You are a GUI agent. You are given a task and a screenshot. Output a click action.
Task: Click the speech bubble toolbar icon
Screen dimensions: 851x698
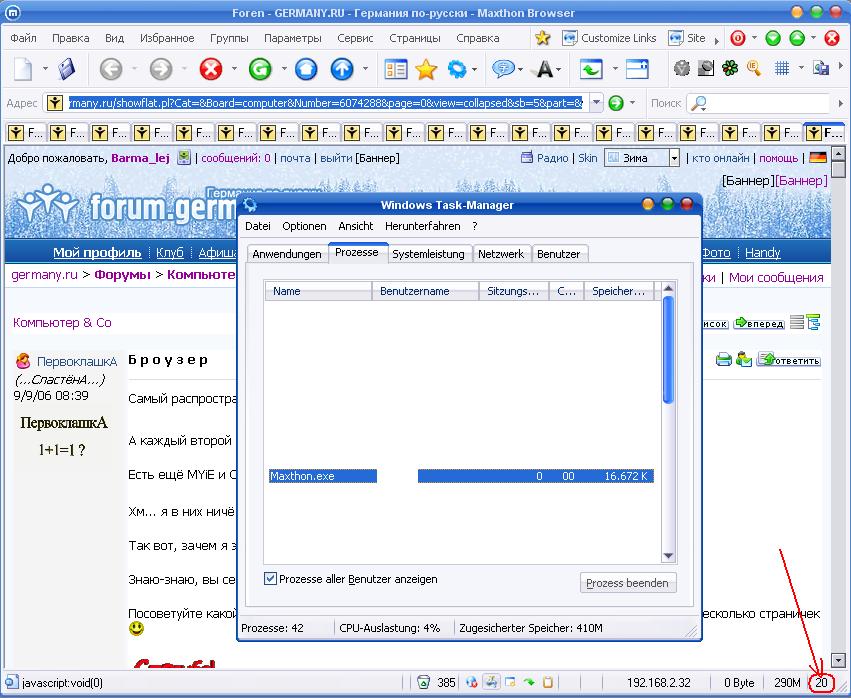tap(503, 69)
